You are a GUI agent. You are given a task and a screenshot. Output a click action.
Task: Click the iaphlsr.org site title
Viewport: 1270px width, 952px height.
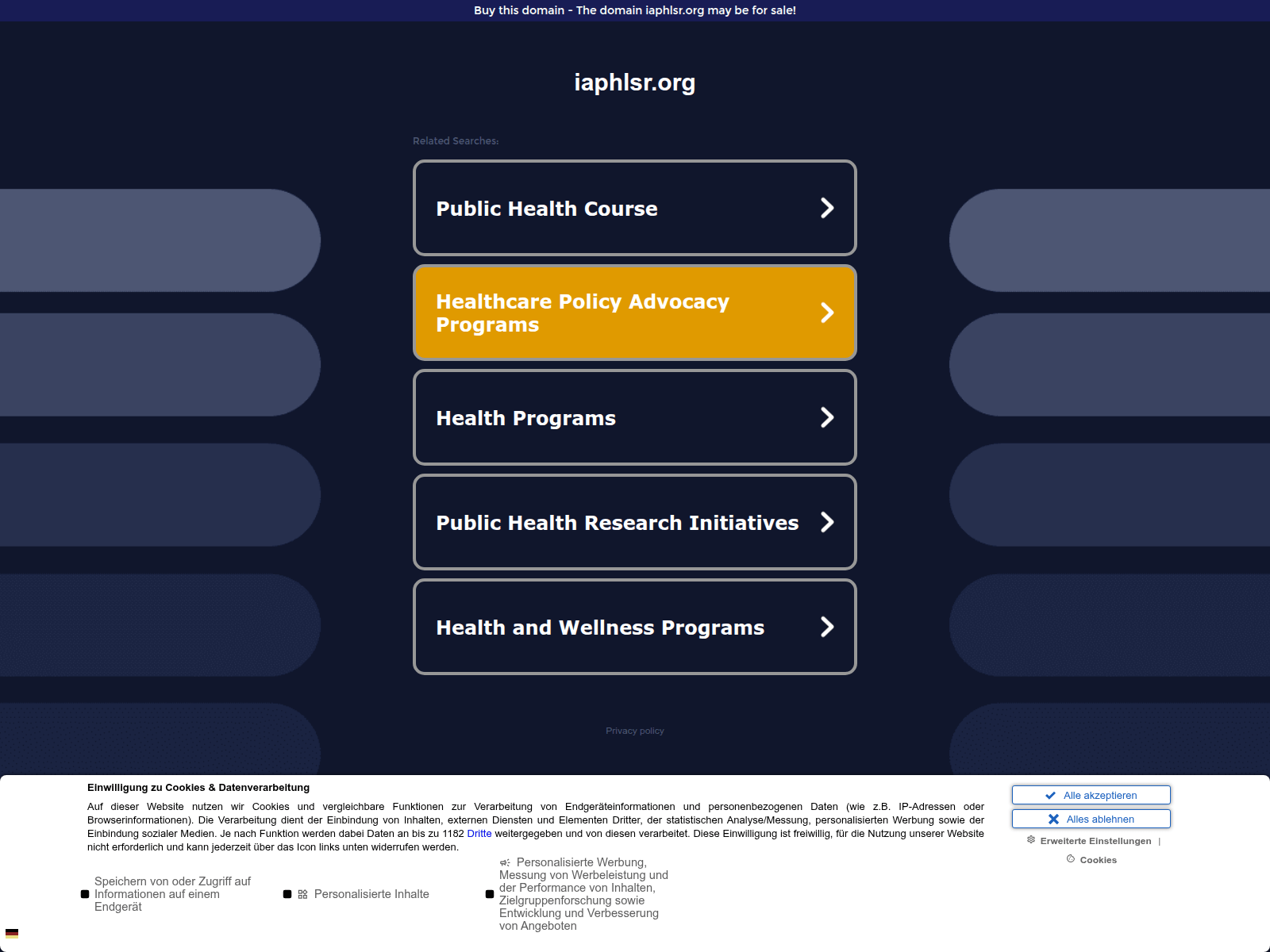tap(635, 83)
